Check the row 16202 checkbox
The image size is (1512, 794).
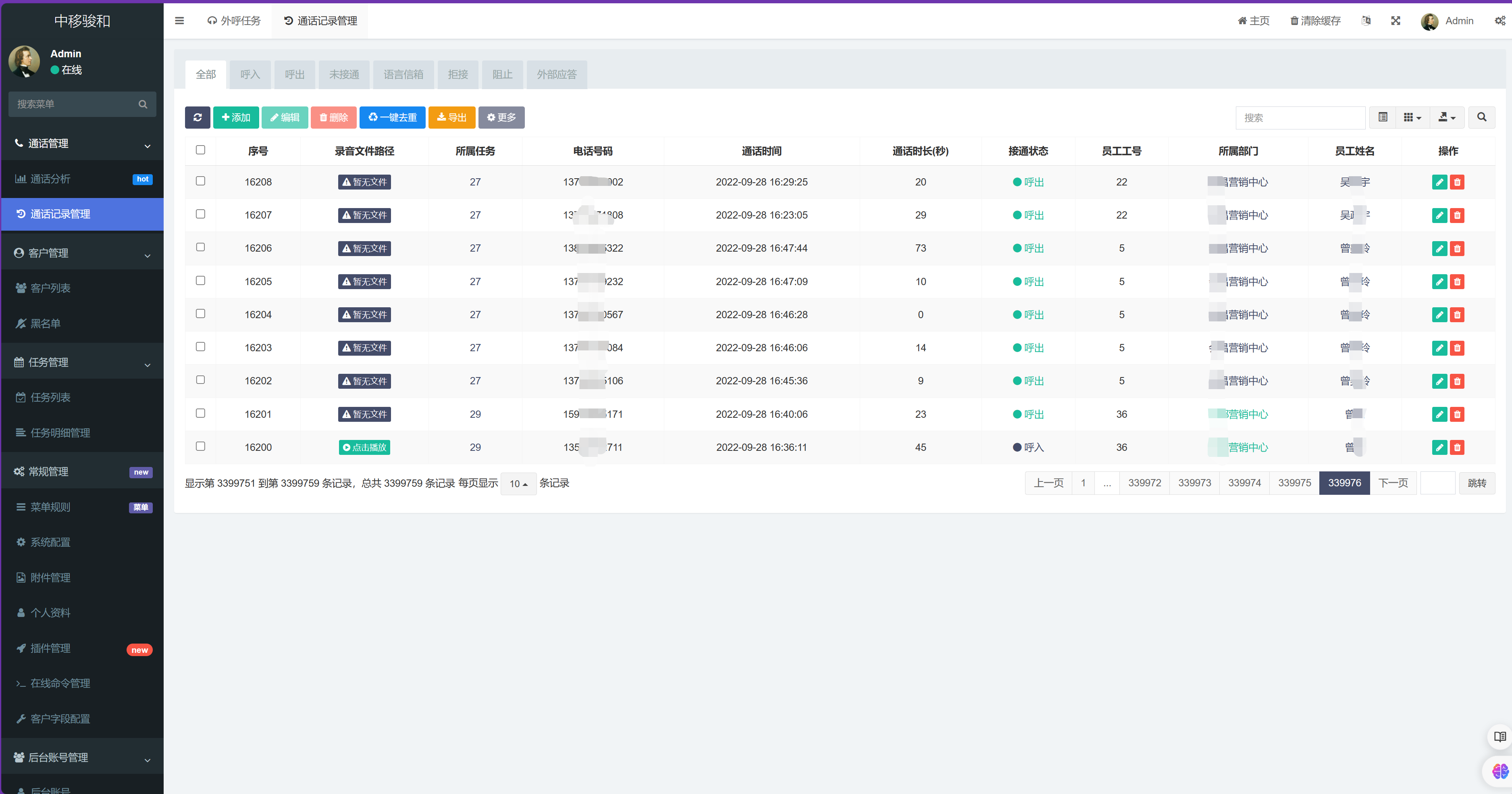200,380
